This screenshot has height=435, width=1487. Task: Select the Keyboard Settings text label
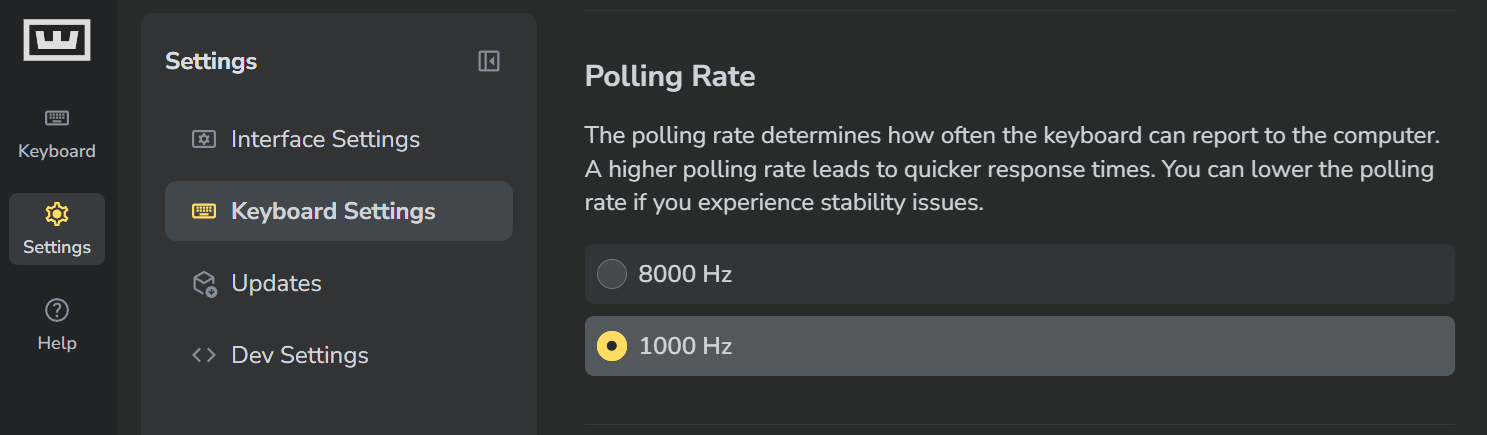(x=333, y=211)
